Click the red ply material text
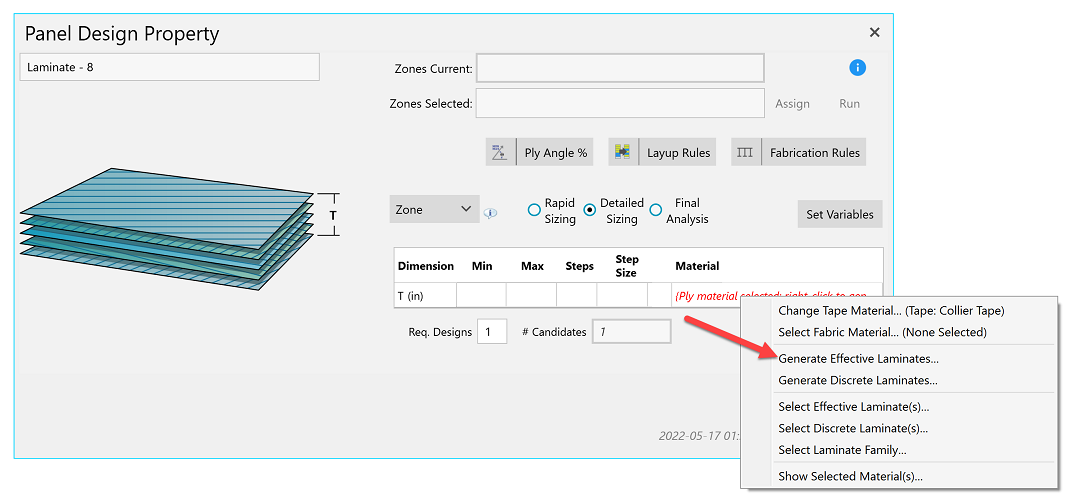 coord(770,296)
